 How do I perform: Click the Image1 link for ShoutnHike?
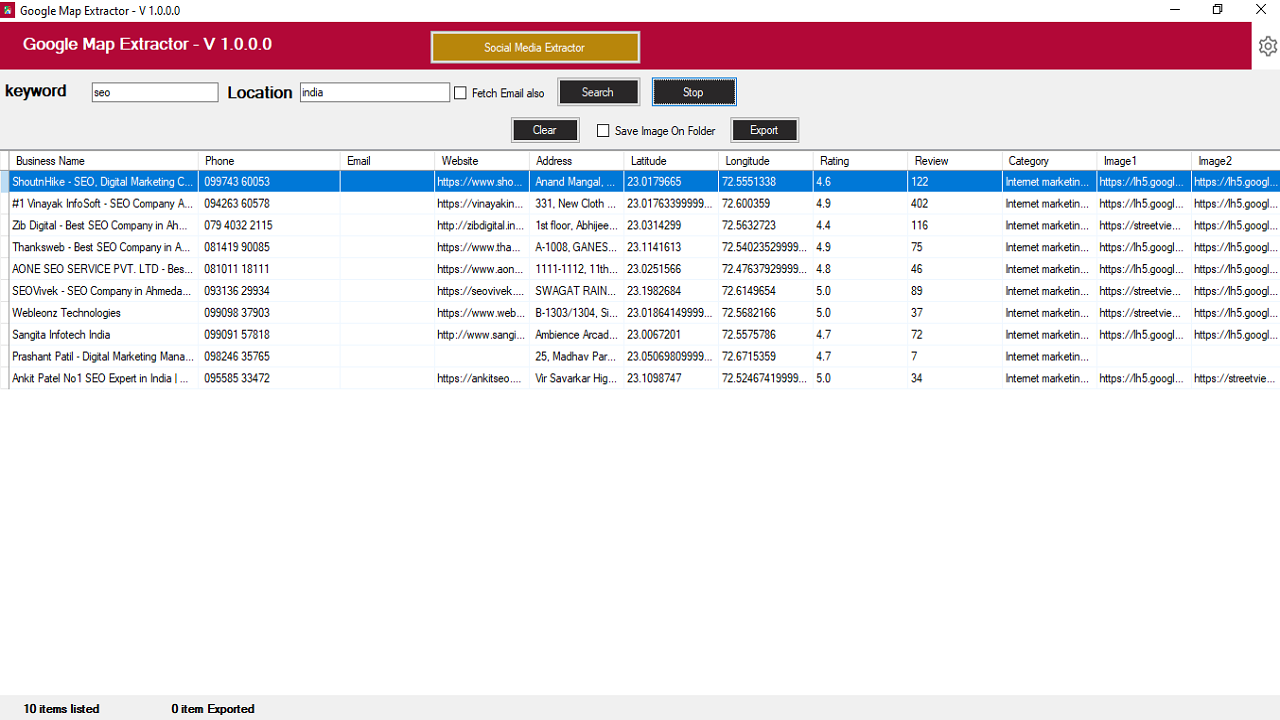tap(1143, 181)
